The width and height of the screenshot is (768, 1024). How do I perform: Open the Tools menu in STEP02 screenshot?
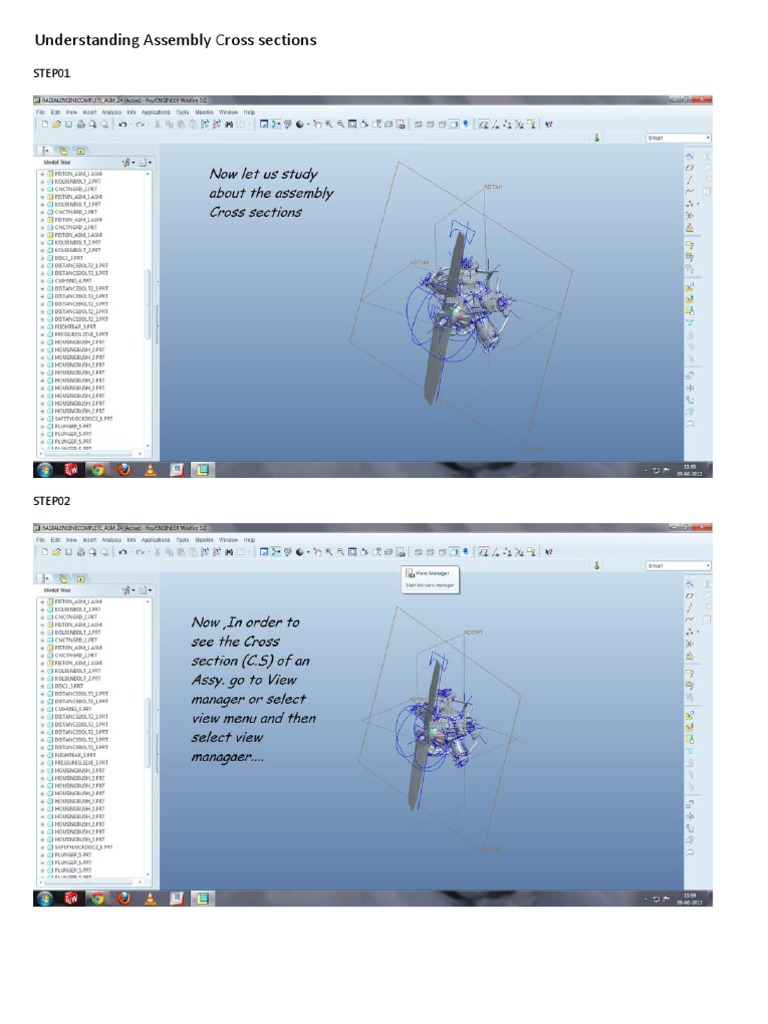click(x=182, y=540)
